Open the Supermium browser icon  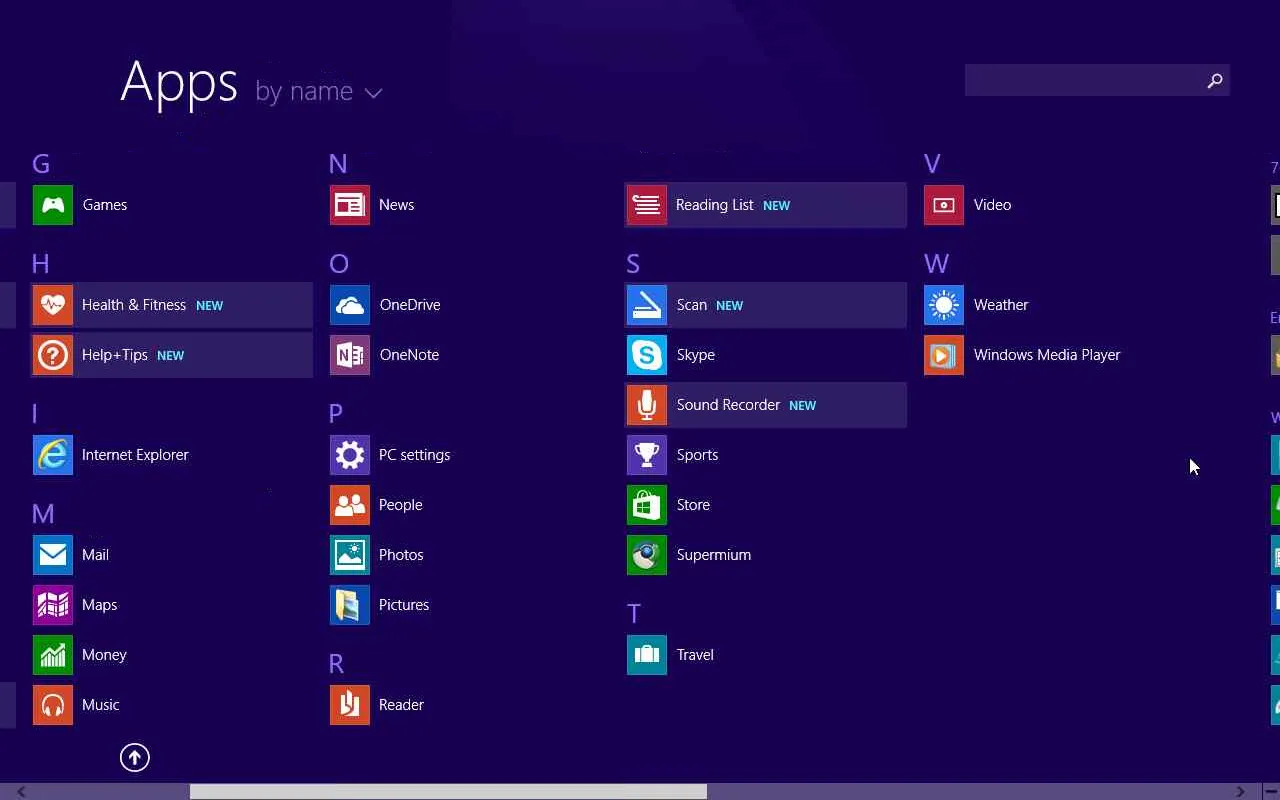pos(647,555)
